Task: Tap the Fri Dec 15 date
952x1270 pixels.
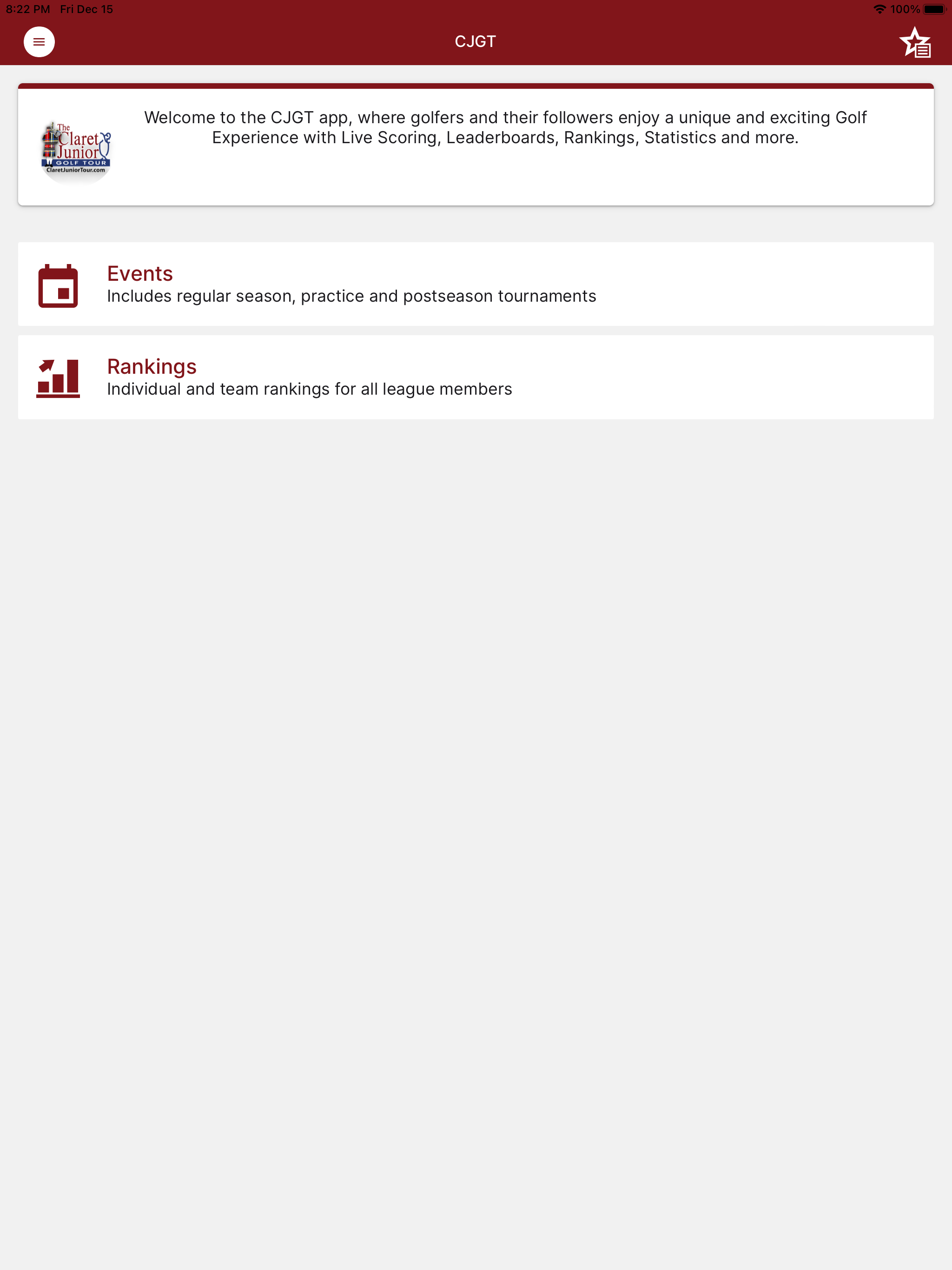Action: [86, 9]
